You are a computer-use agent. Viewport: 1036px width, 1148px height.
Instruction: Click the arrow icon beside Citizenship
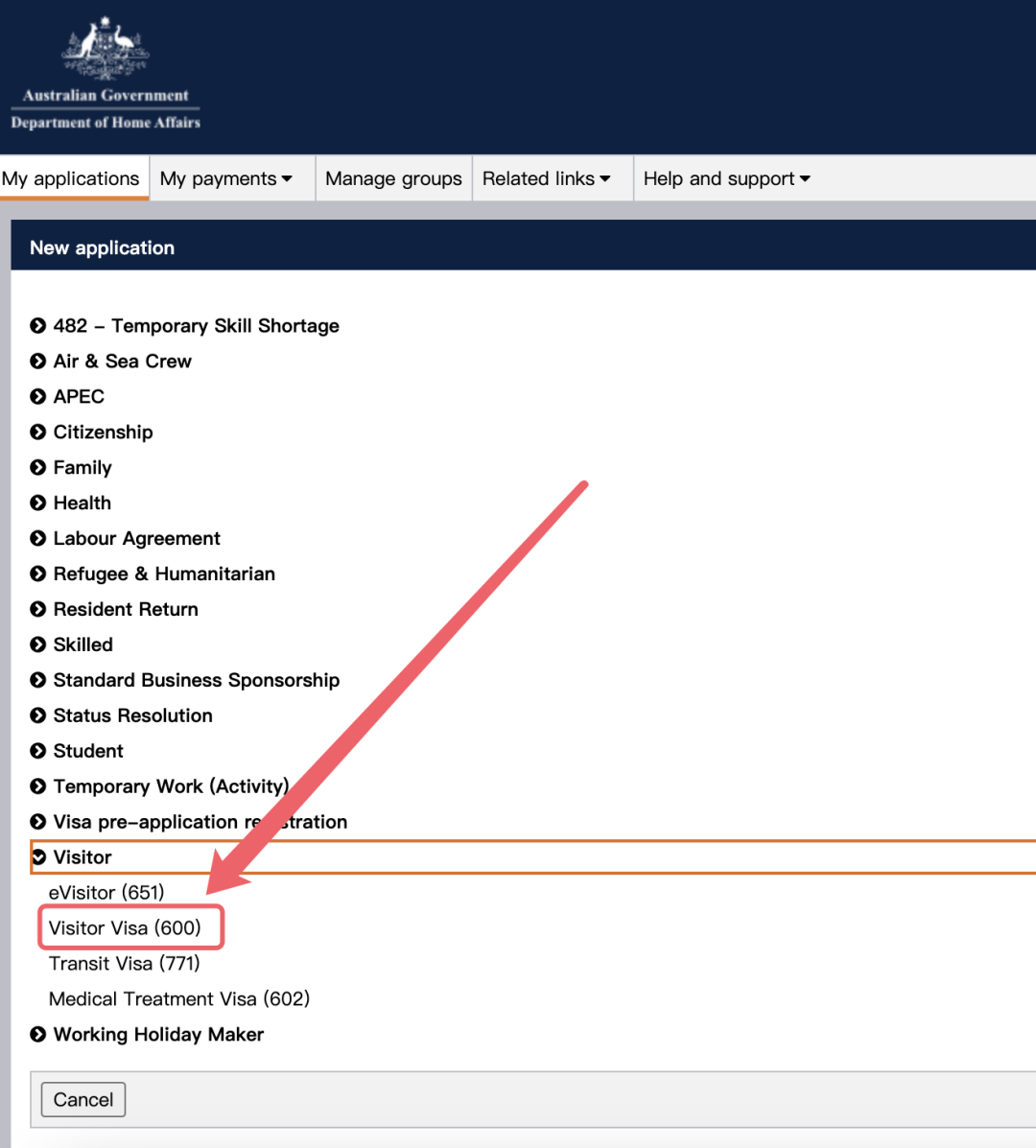[x=38, y=432]
